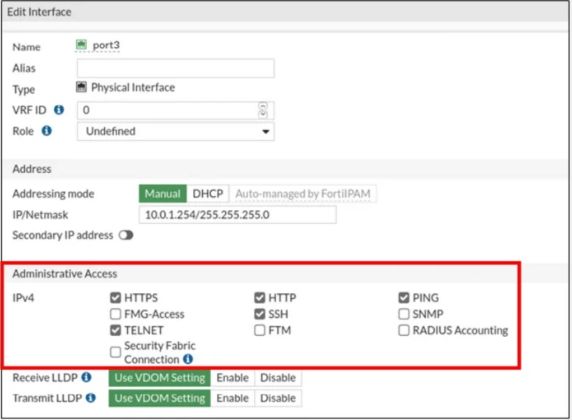Click the port3 interface icon
The height and width of the screenshot is (420, 572).
click(81, 45)
